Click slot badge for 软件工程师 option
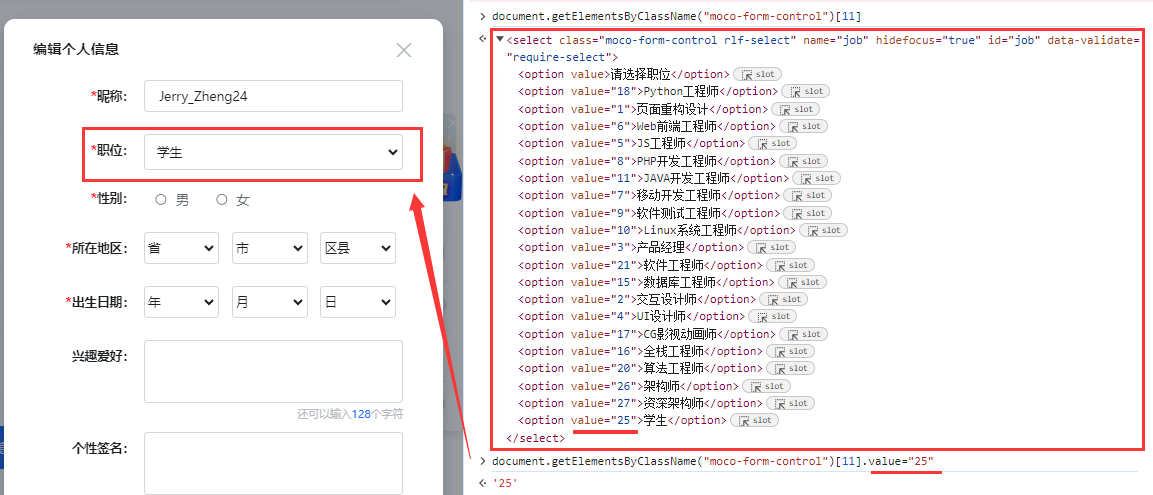Screen dimensions: 1153x495 click(790, 265)
